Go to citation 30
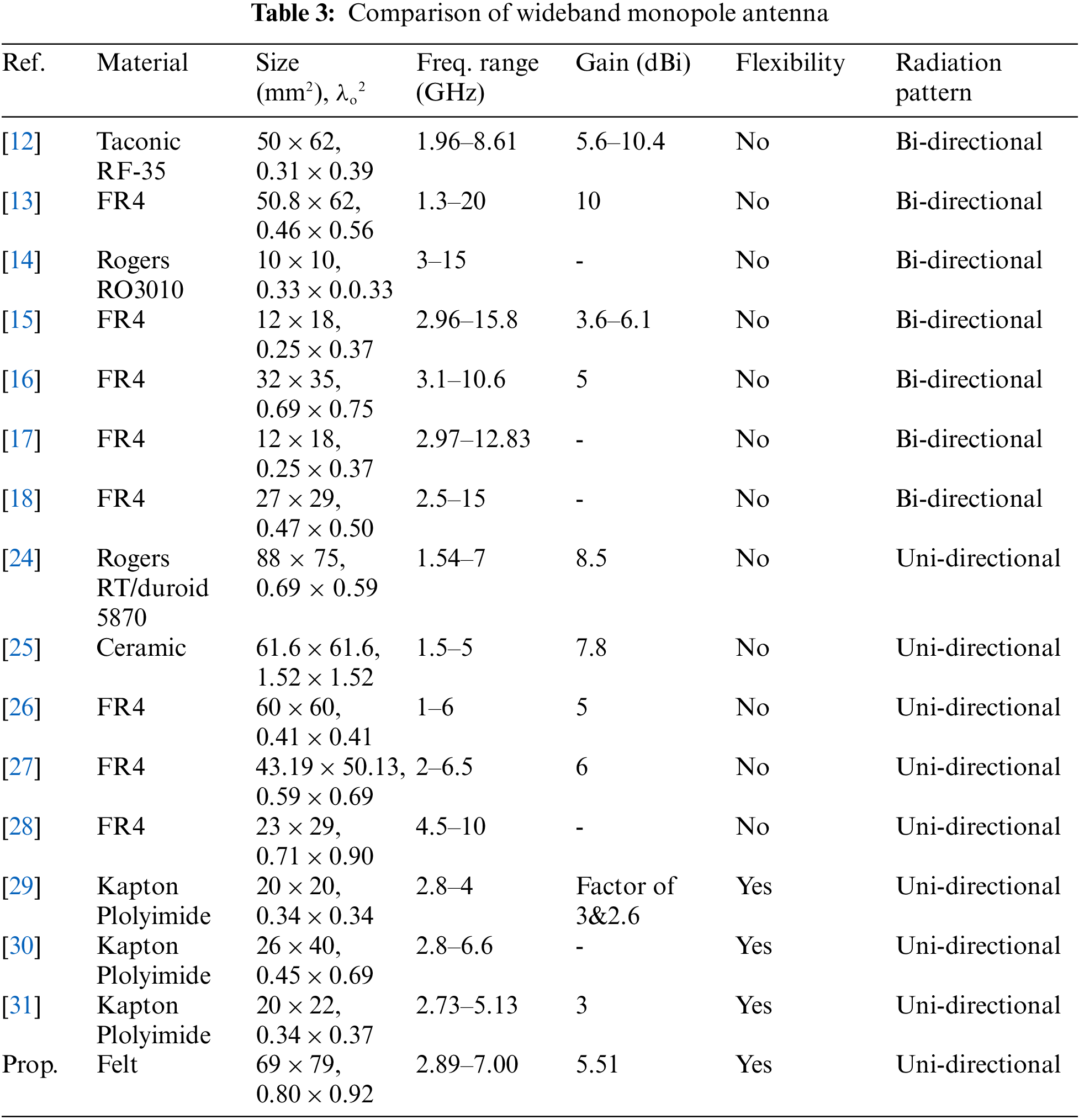The width and height of the screenshot is (1079, 1120). click(x=21, y=946)
